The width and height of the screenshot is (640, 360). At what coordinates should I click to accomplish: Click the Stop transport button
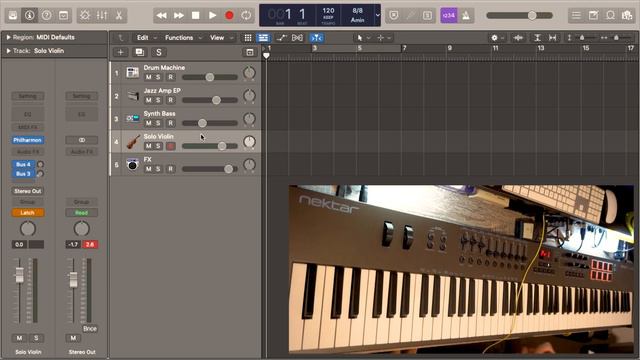[196, 16]
